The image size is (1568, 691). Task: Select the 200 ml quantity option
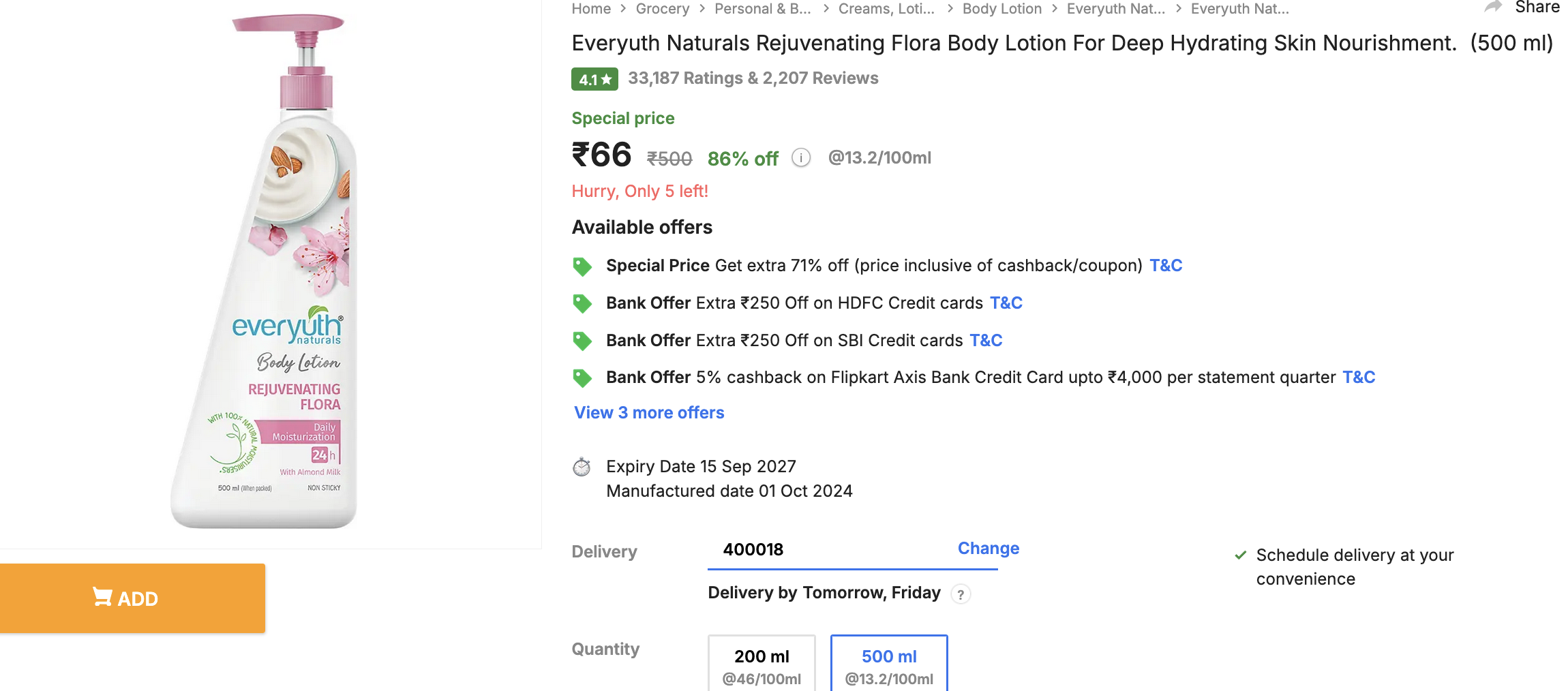click(x=762, y=664)
